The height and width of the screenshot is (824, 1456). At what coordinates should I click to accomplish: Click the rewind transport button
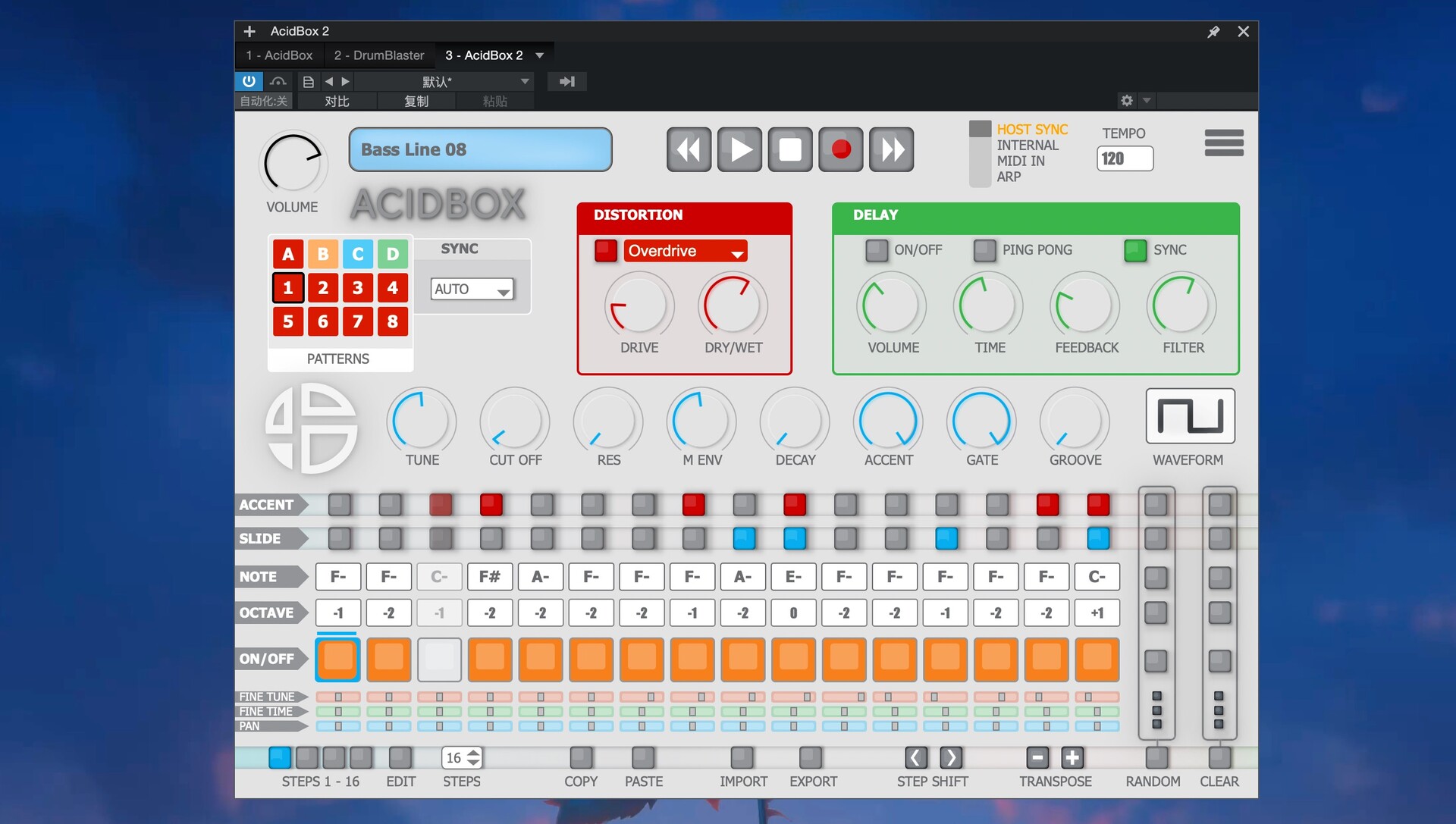pyautogui.click(x=689, y=149)
